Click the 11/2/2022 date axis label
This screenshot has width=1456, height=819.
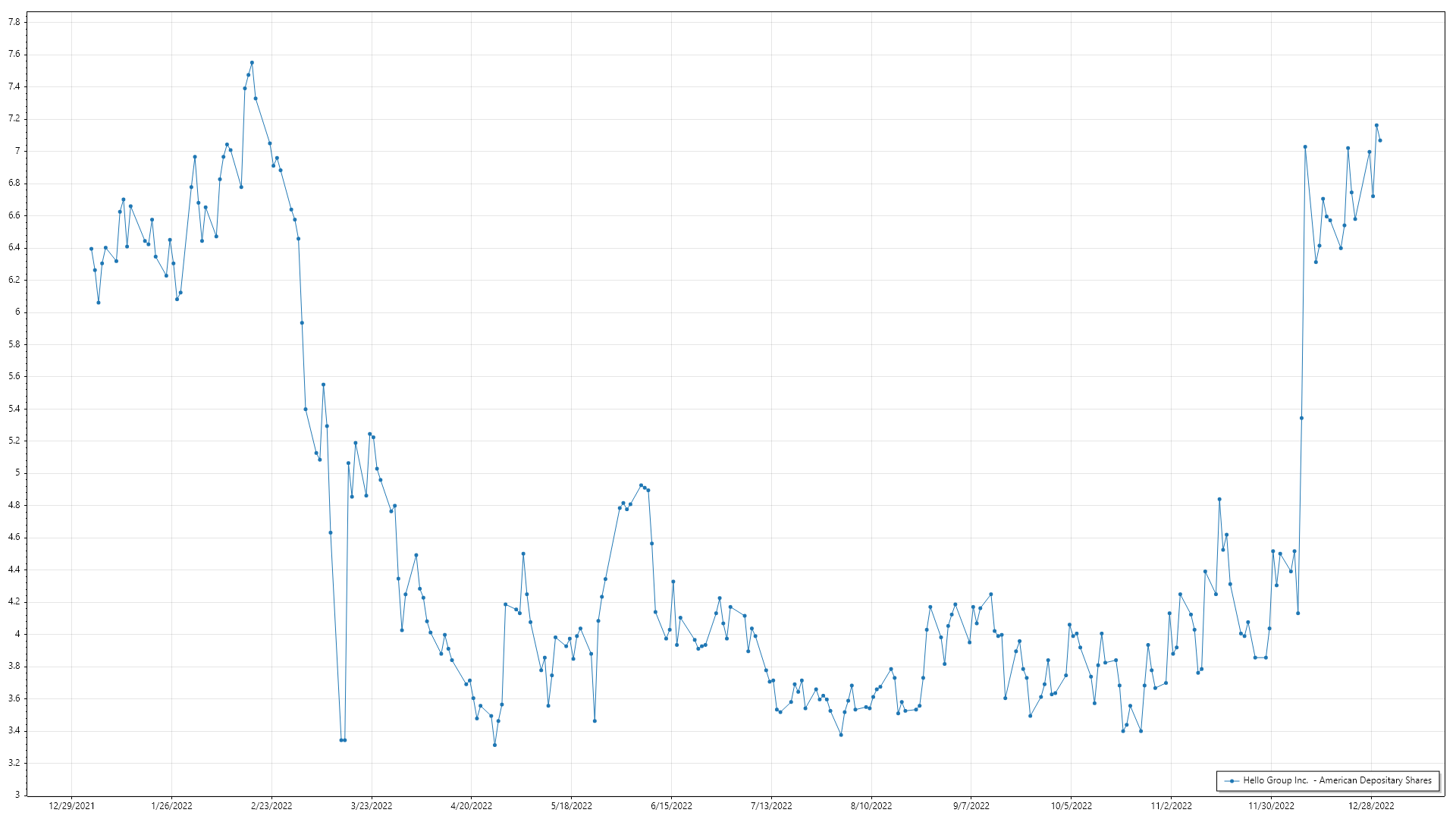coord(1172,806)
